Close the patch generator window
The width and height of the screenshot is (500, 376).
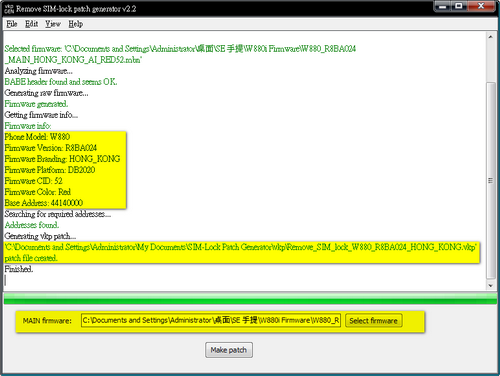coord(481,6)
